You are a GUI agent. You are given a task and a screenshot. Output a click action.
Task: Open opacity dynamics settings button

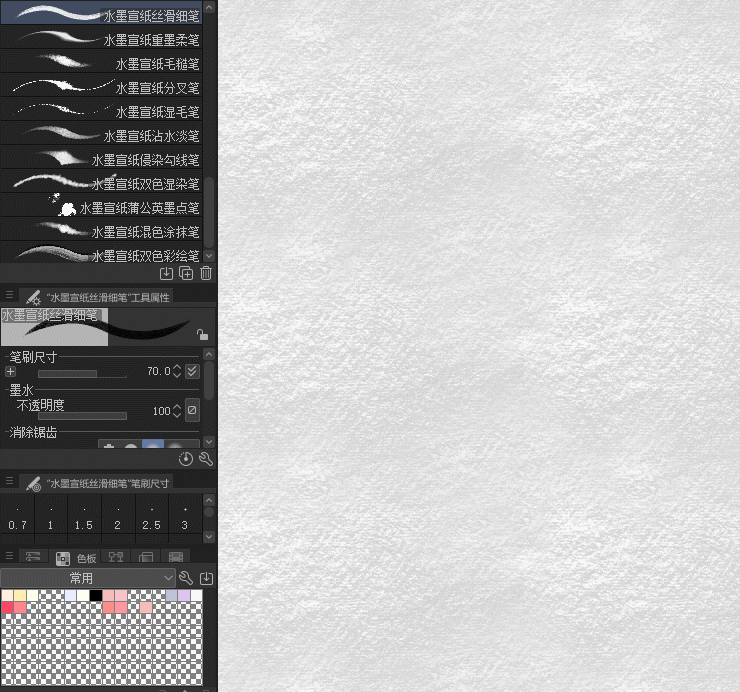(x=192, y=410)
